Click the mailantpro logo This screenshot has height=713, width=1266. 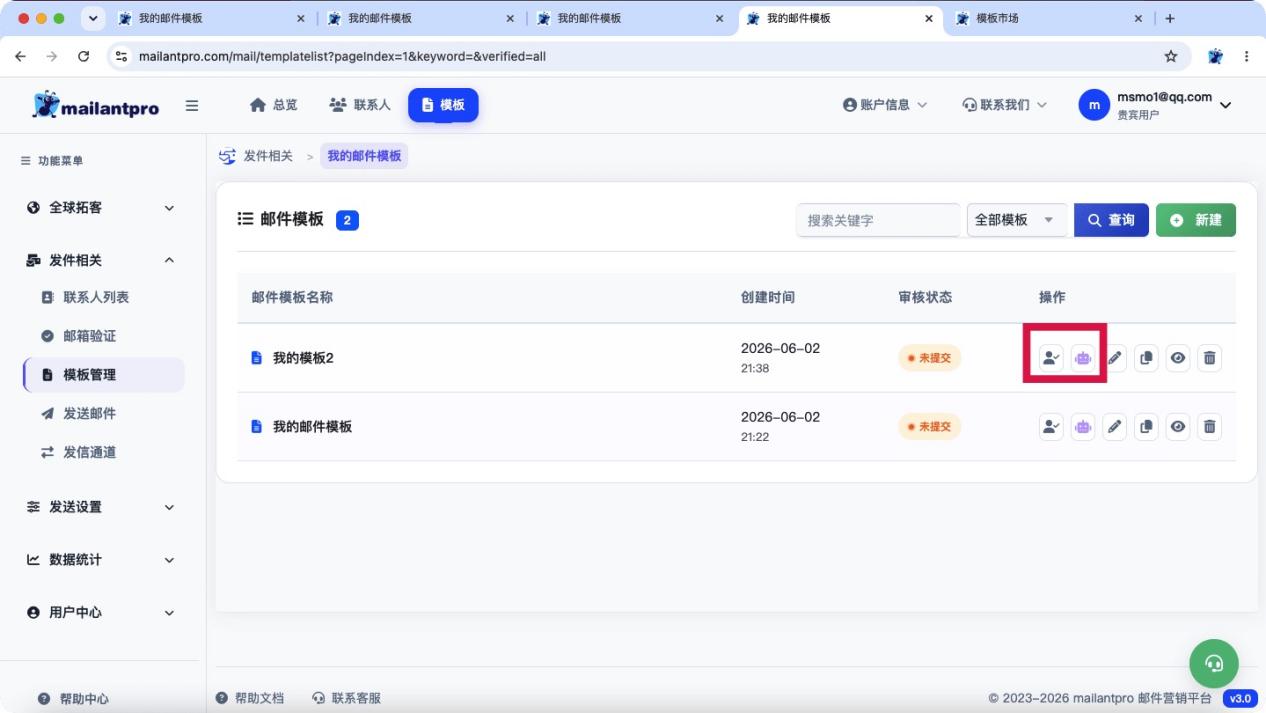[96, 106]
